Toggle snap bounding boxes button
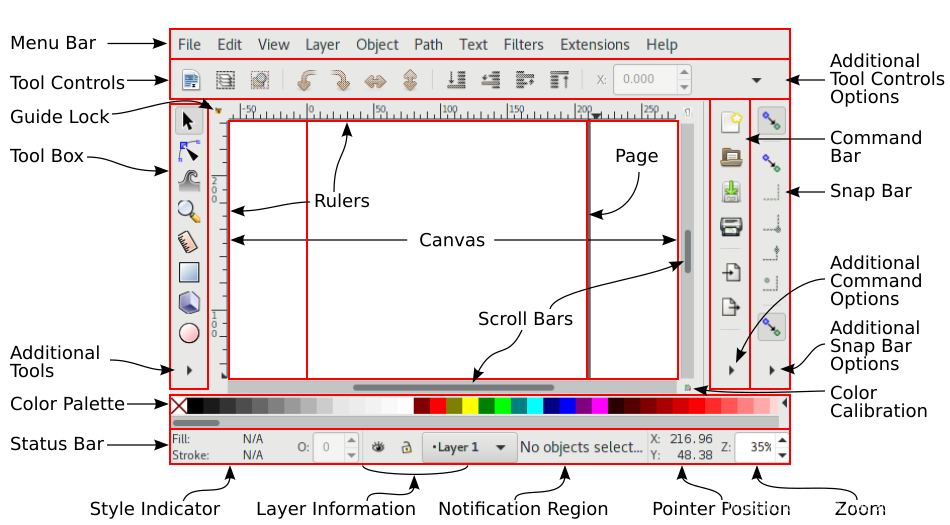This screenshot has height=525, width=950. point(771,162)
